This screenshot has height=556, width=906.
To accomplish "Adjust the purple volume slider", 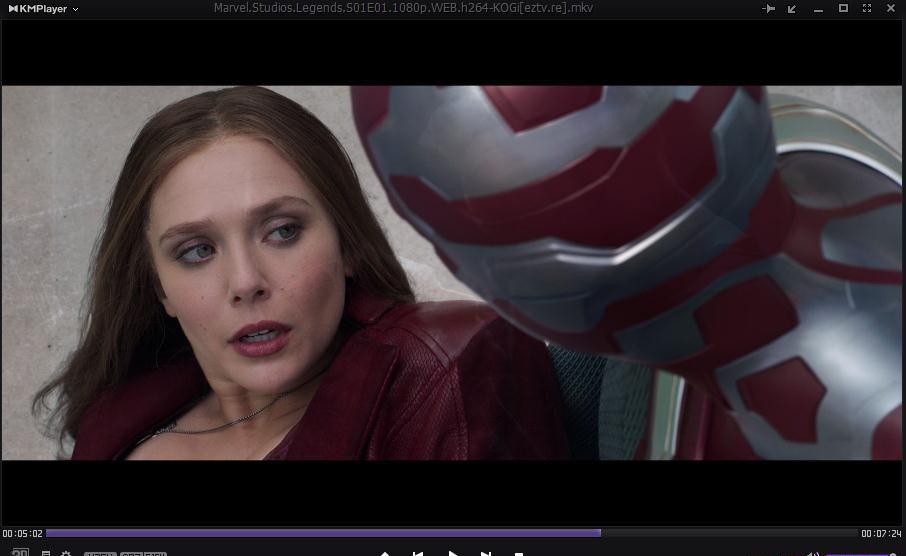I will click(x=862, y=554).
